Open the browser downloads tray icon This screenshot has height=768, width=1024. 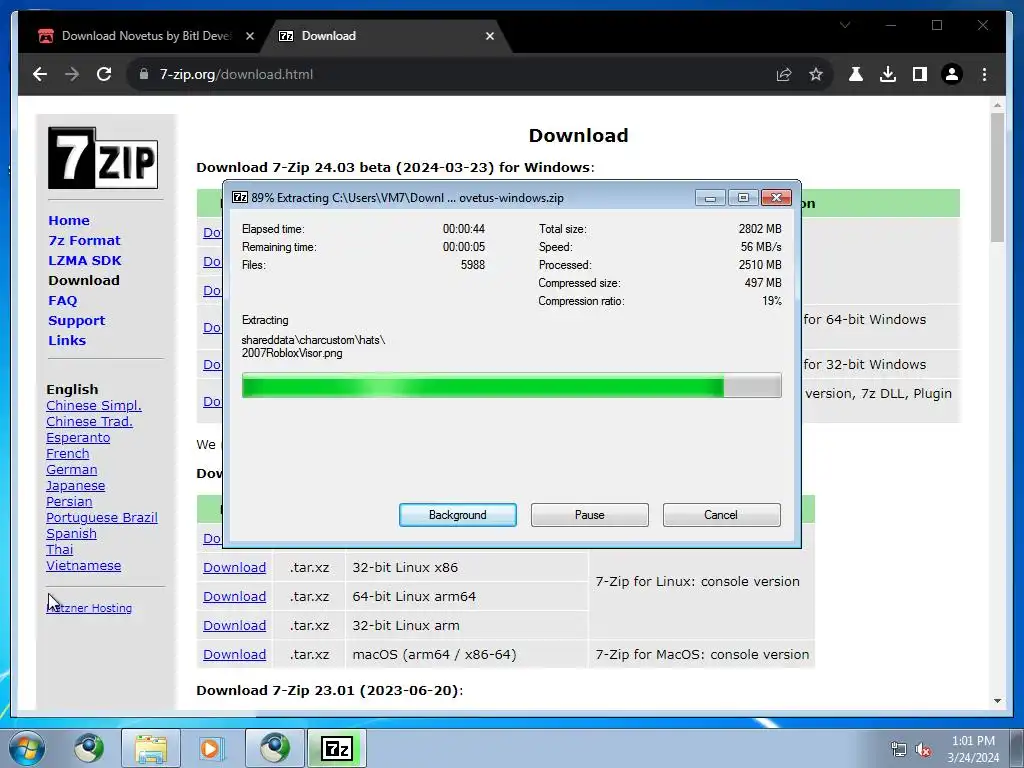888,74
